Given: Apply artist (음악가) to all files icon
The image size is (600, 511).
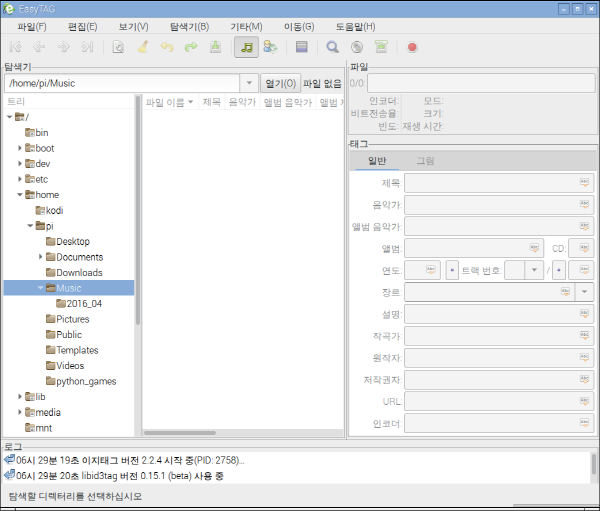Looking at the screenshot, I should click(x=584, y=204).
